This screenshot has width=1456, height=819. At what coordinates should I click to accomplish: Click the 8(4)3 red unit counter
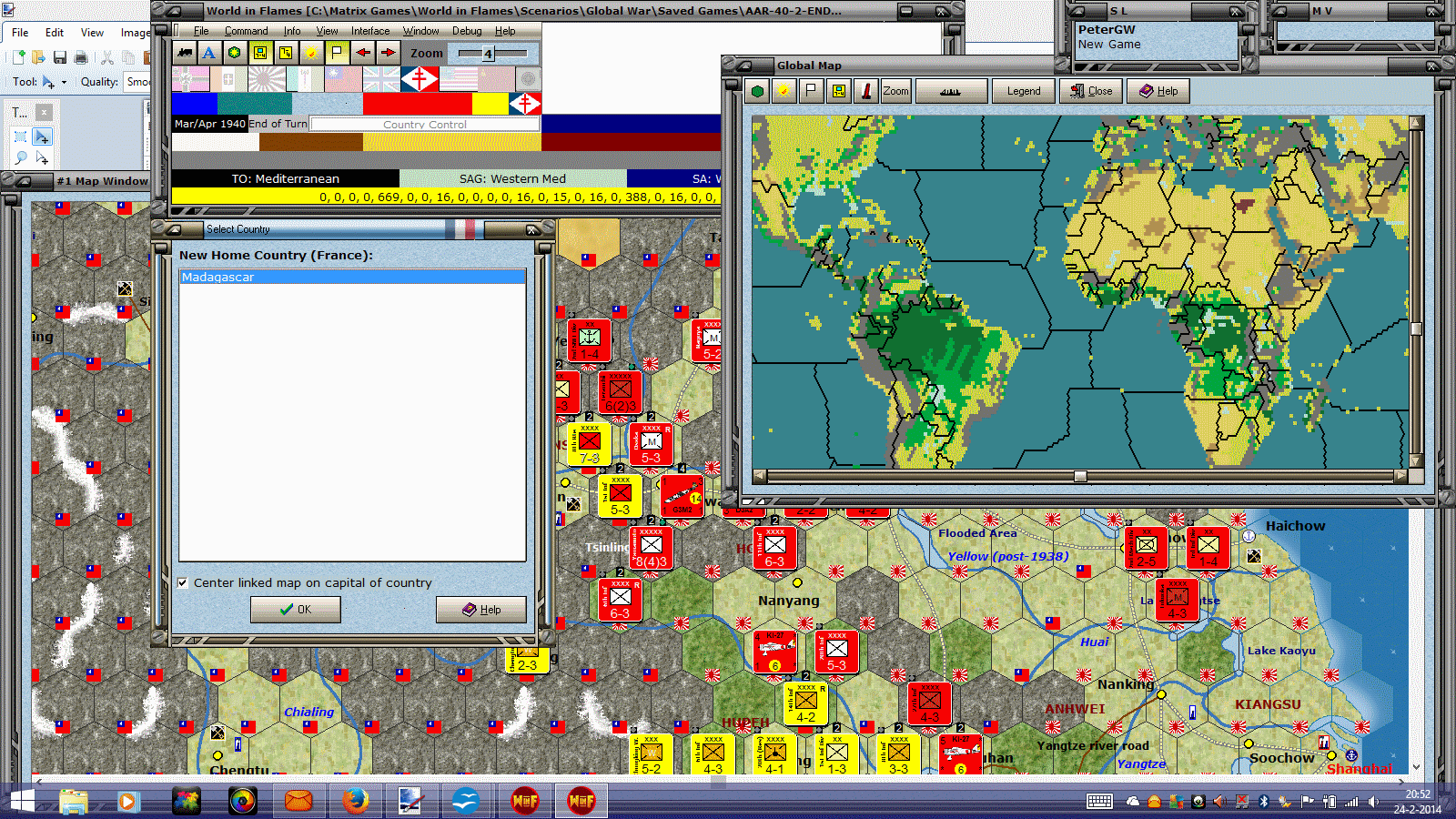pos(652,547)
